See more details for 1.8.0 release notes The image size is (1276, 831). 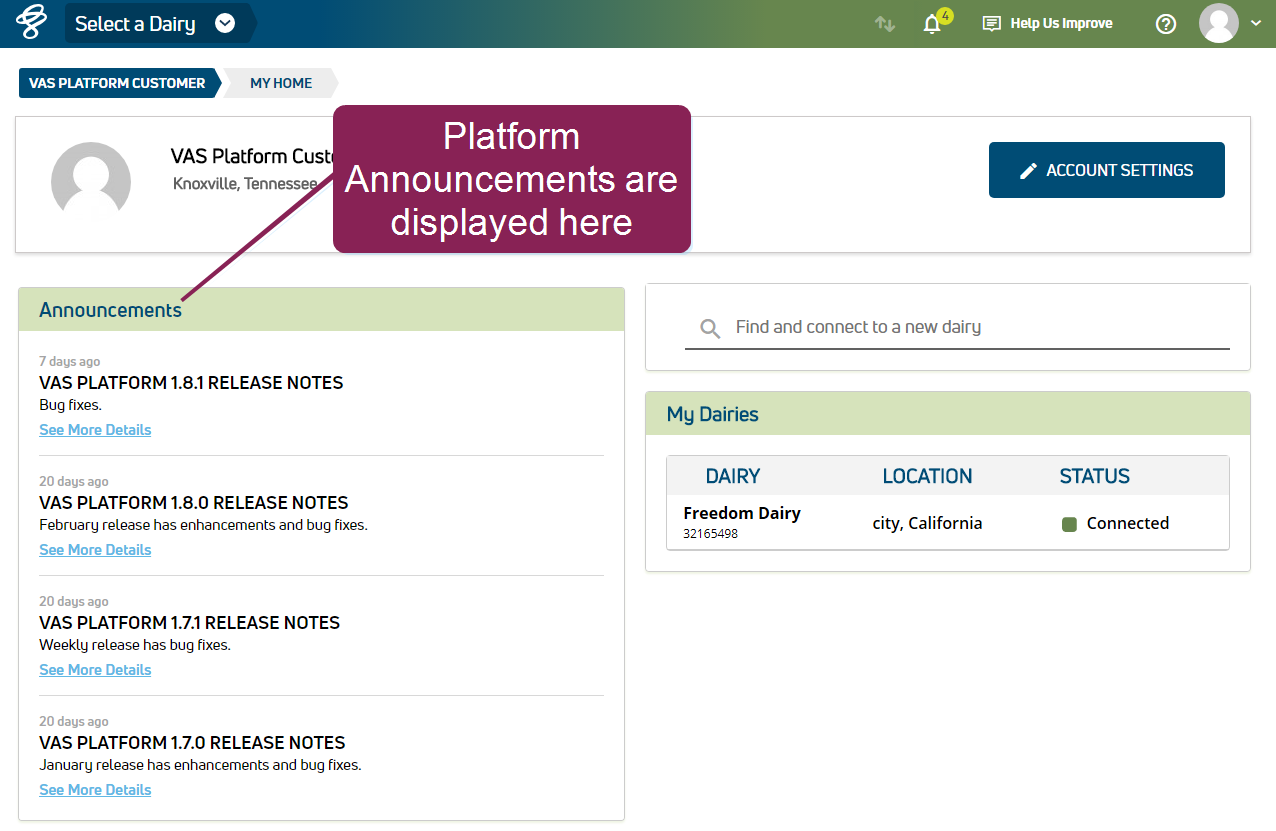tap(95, 550)
